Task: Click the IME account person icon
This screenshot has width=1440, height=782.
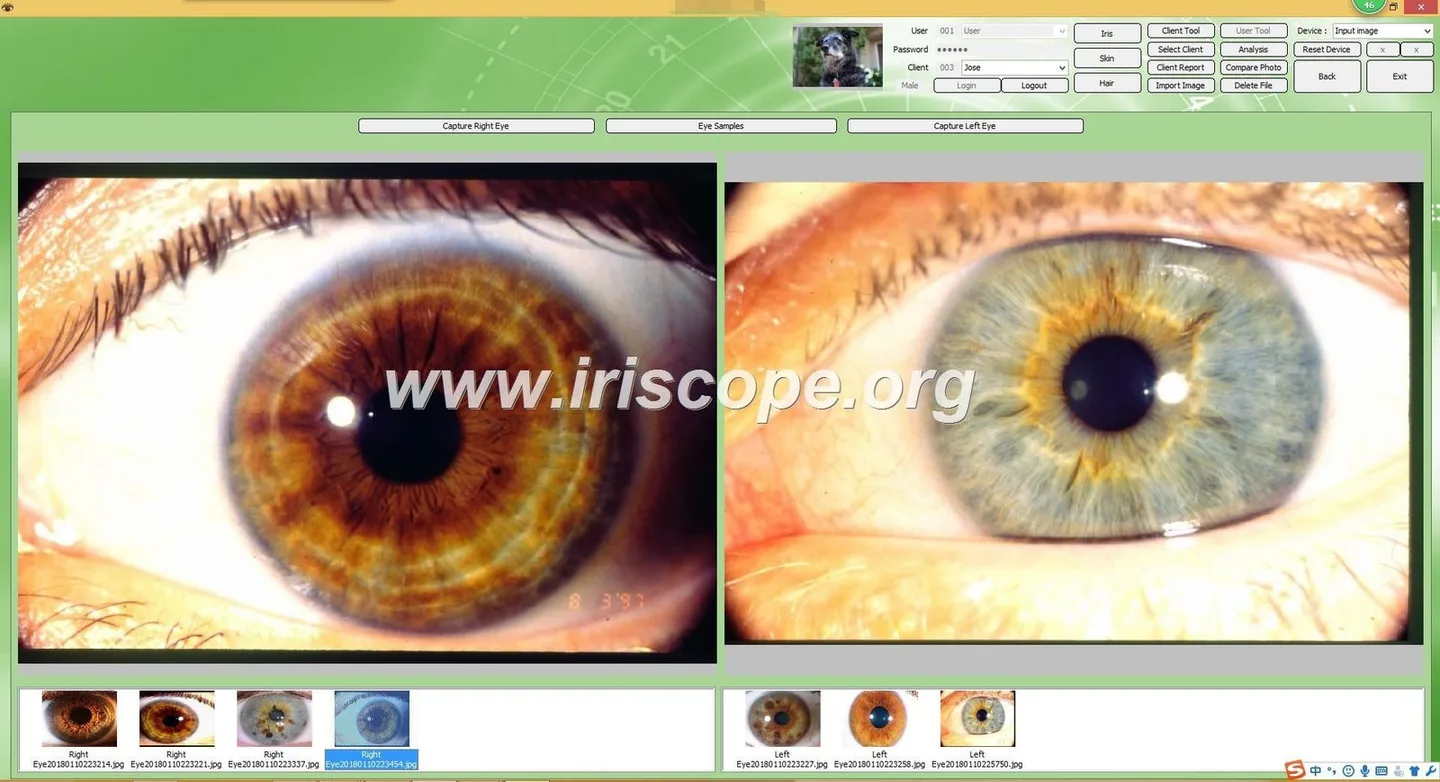Action: coord(1398,771)
